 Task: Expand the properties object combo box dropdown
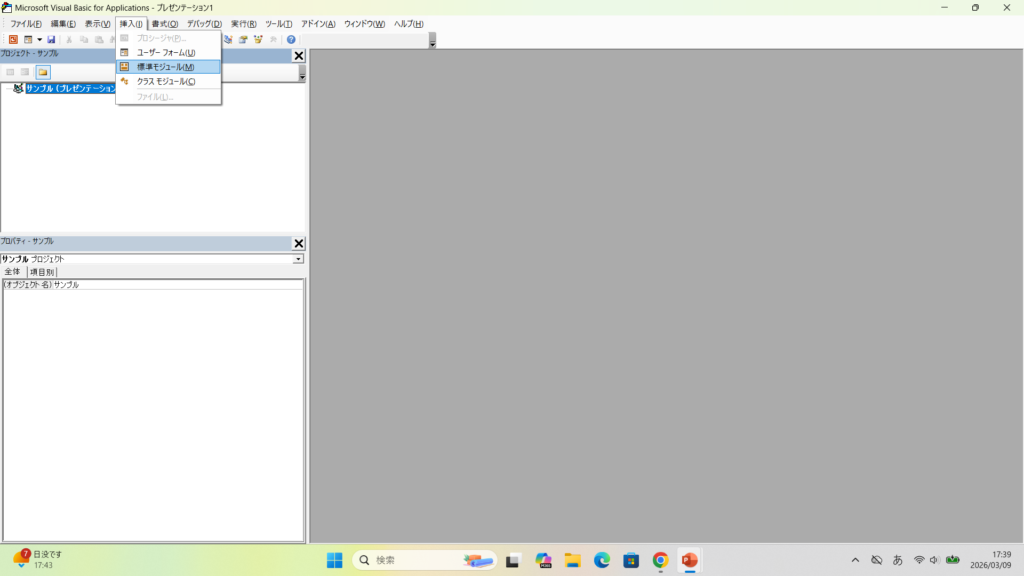(298, 259)
